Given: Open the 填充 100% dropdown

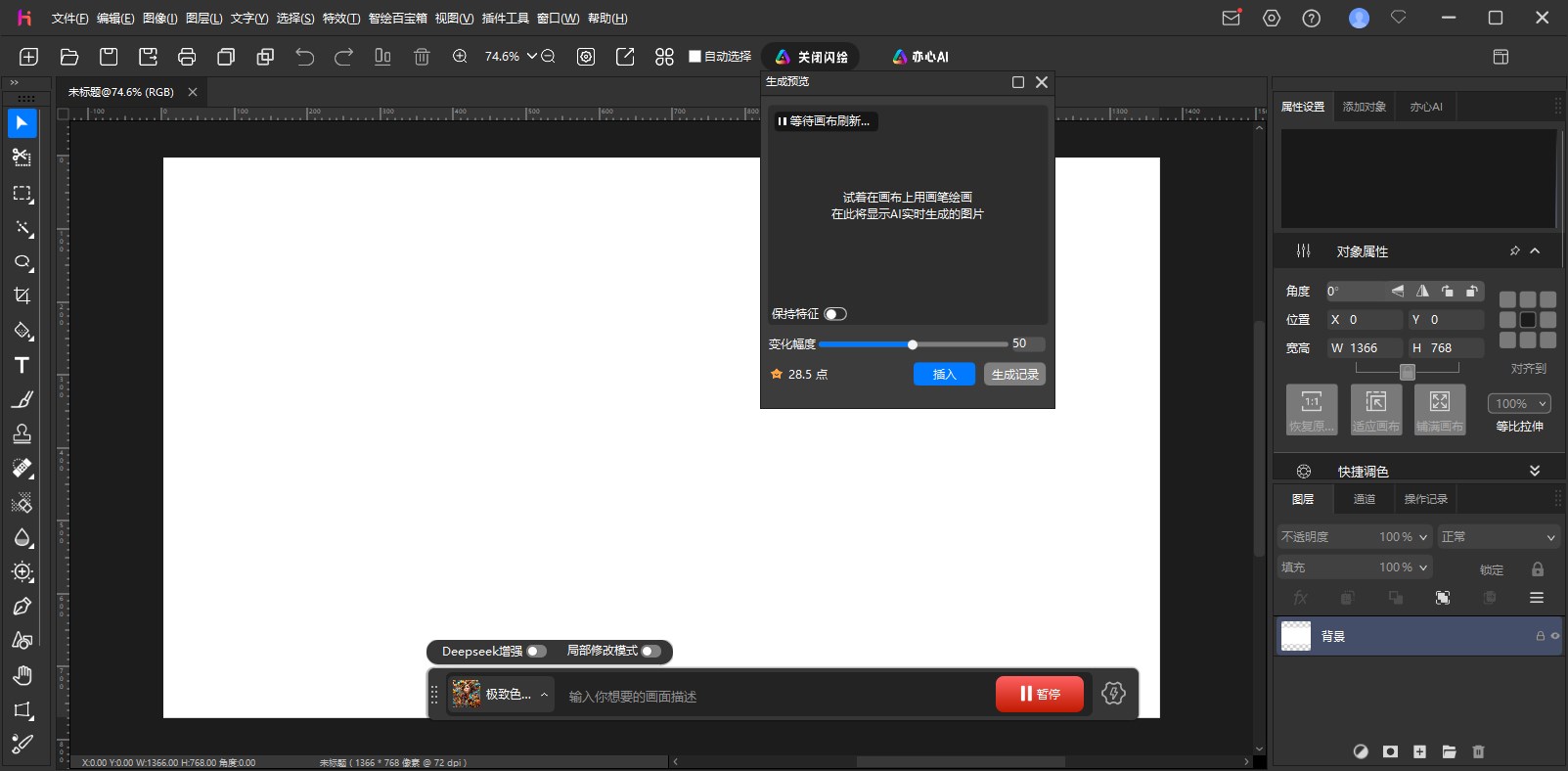Looking at the screenshot, I should 1423,567.
